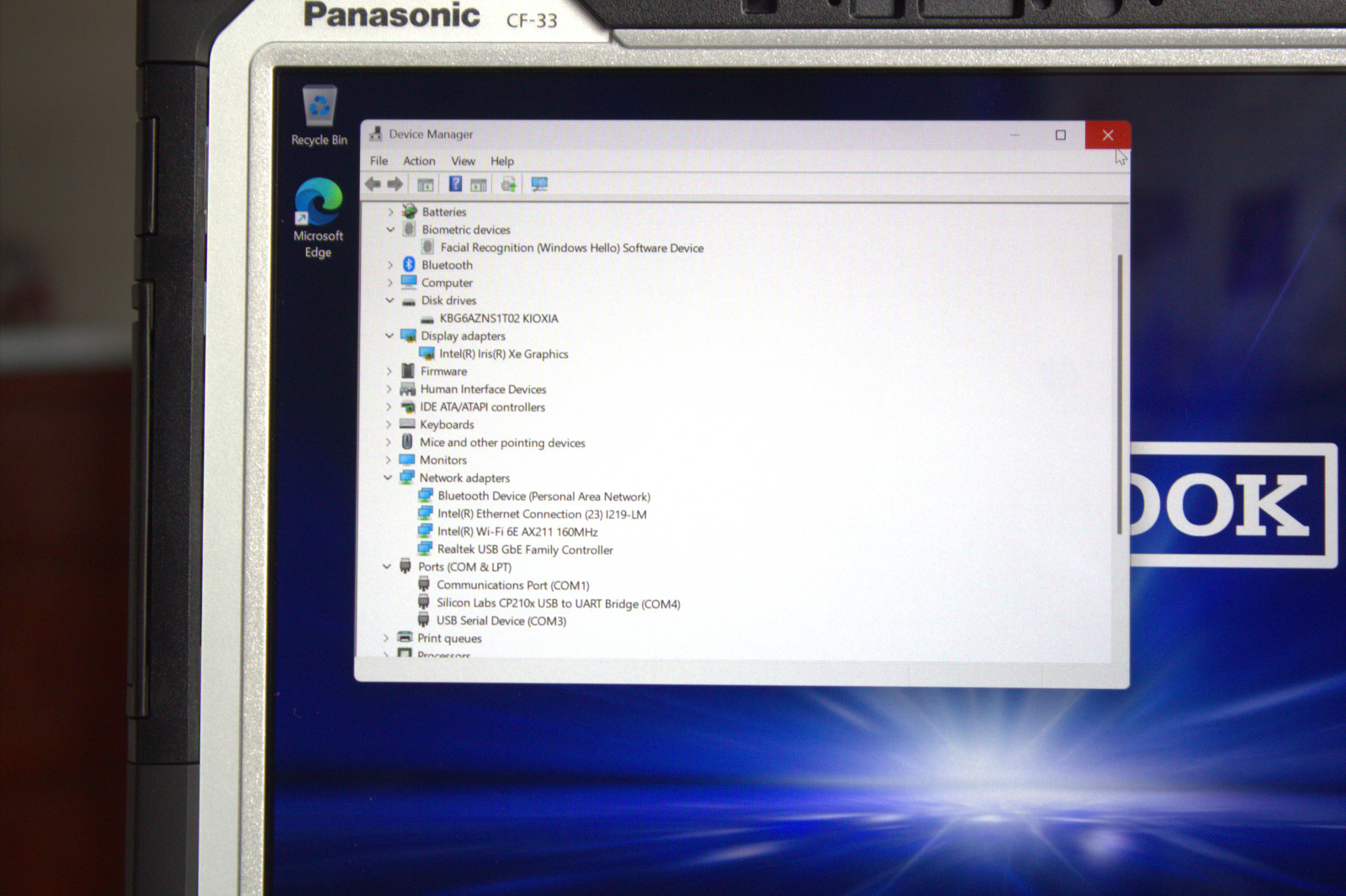This screenshot has height=896, width=1346.
Task: Collapse the Display adapters category
Action: point(389,336)
